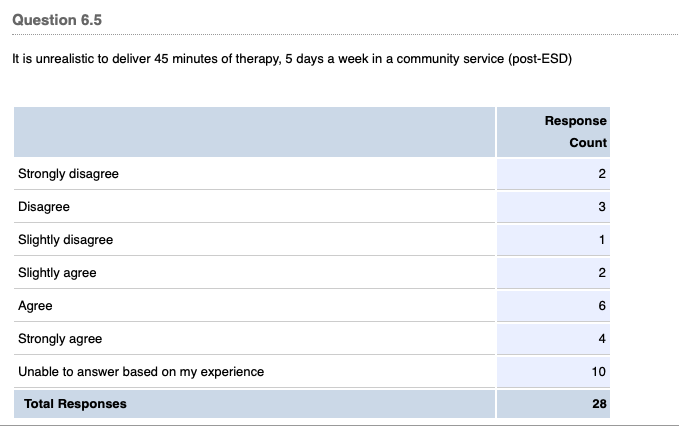Select the Strongly disagree row label

[68, 174]
